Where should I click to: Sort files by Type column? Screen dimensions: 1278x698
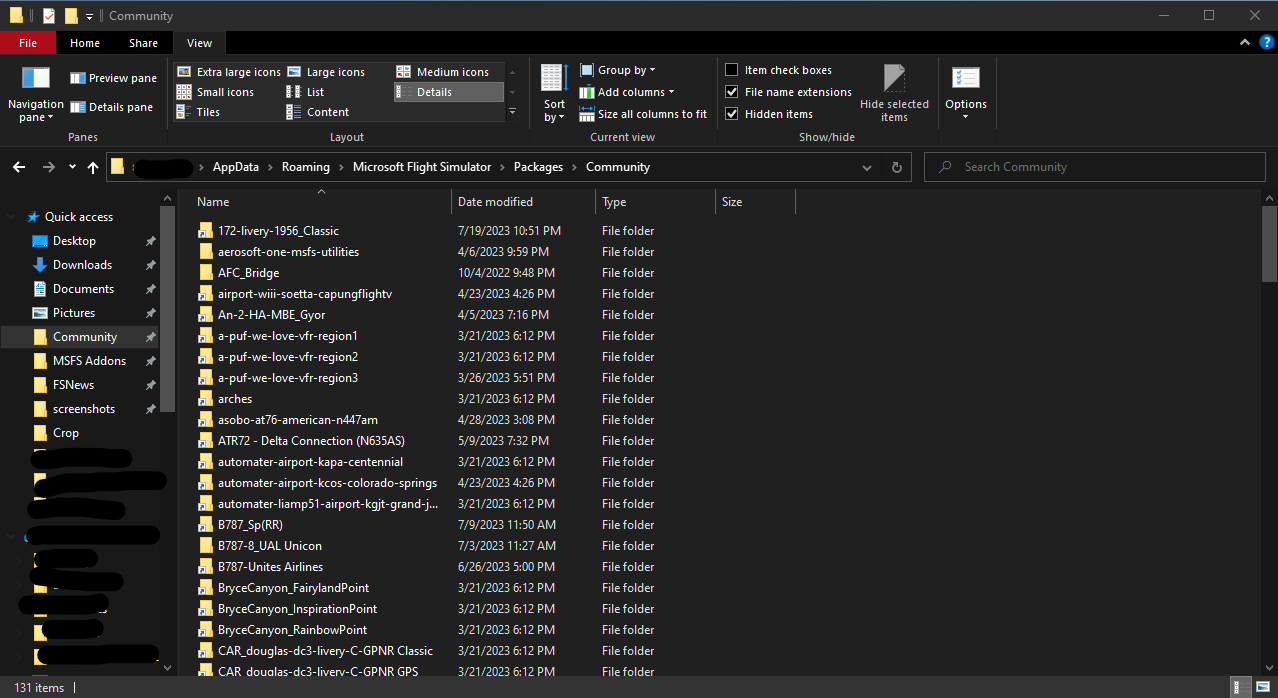tap(655, 202)
